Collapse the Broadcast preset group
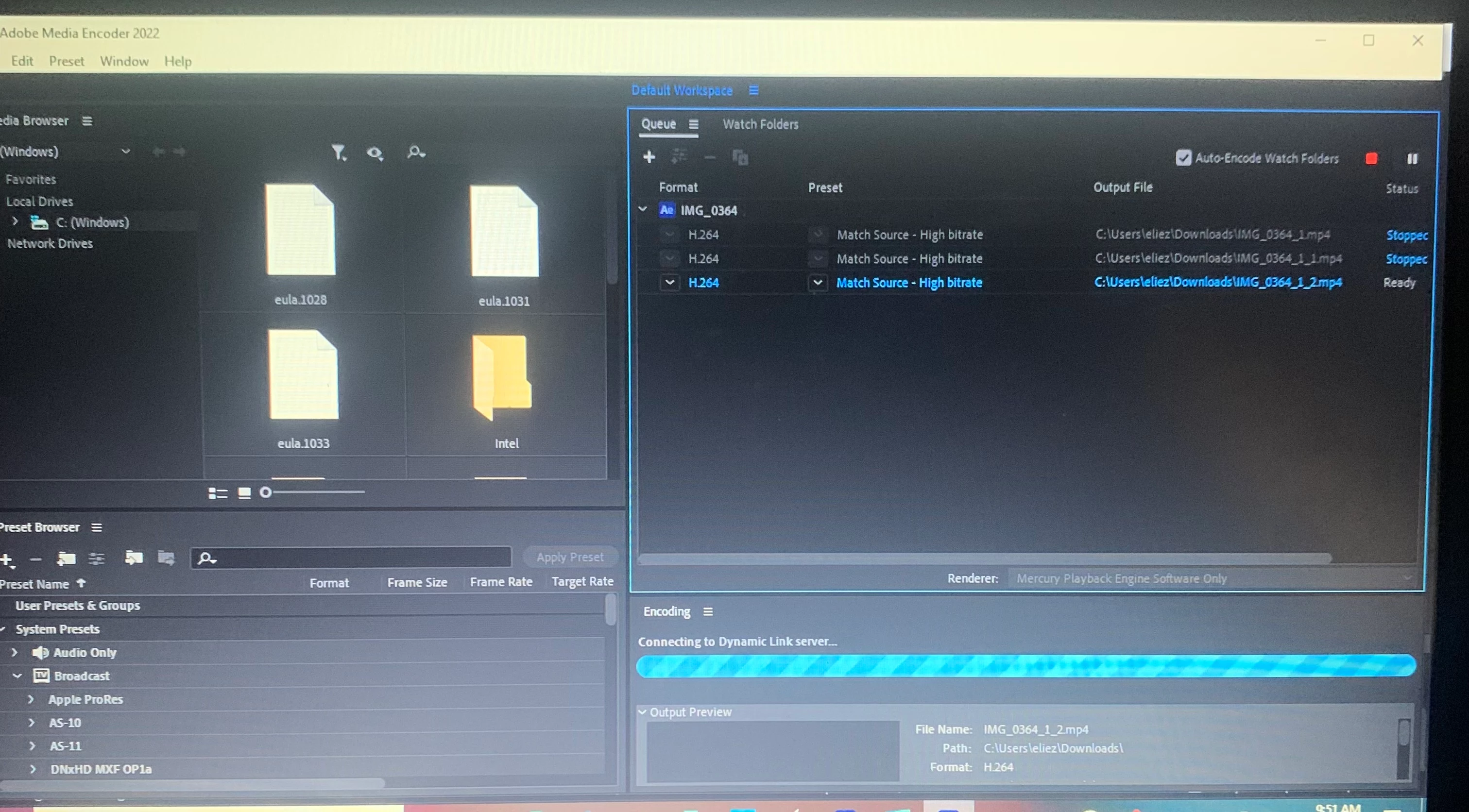Viewport: 1469px width, 812px height. click(x=17, y=676)
